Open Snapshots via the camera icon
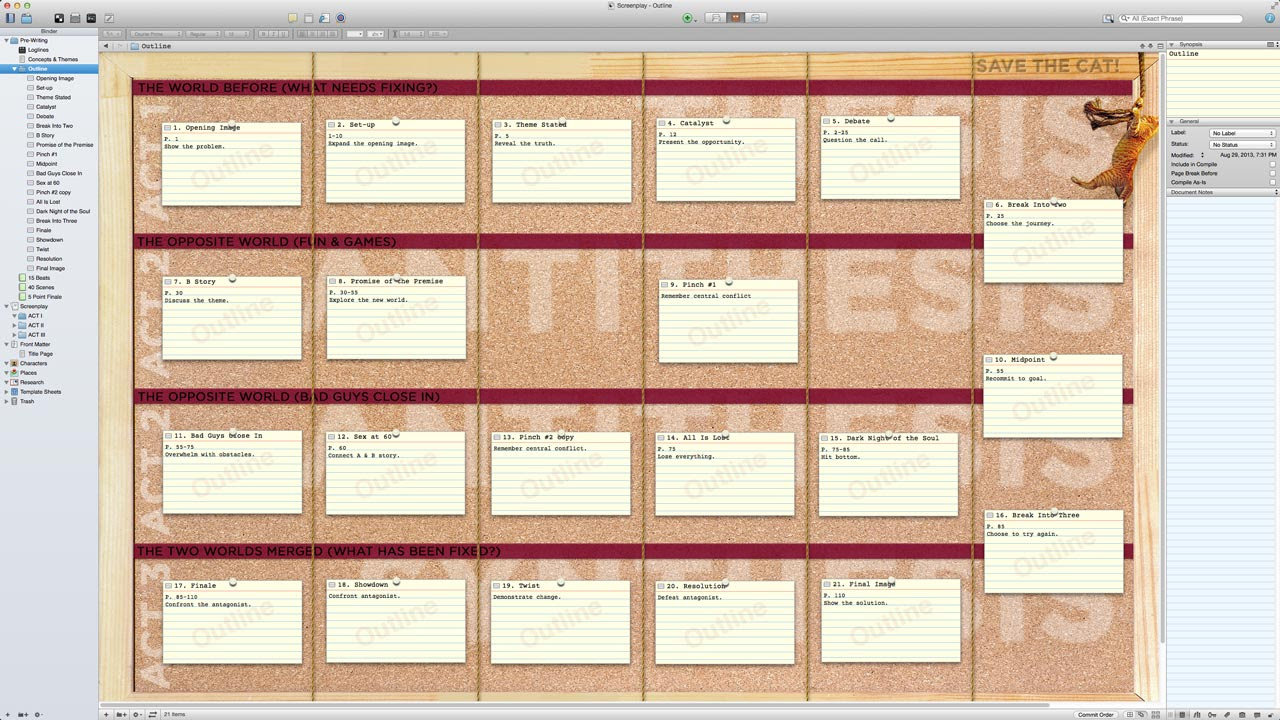The width and height of the screenshot is (1280, 720). tap(1241, 715)
